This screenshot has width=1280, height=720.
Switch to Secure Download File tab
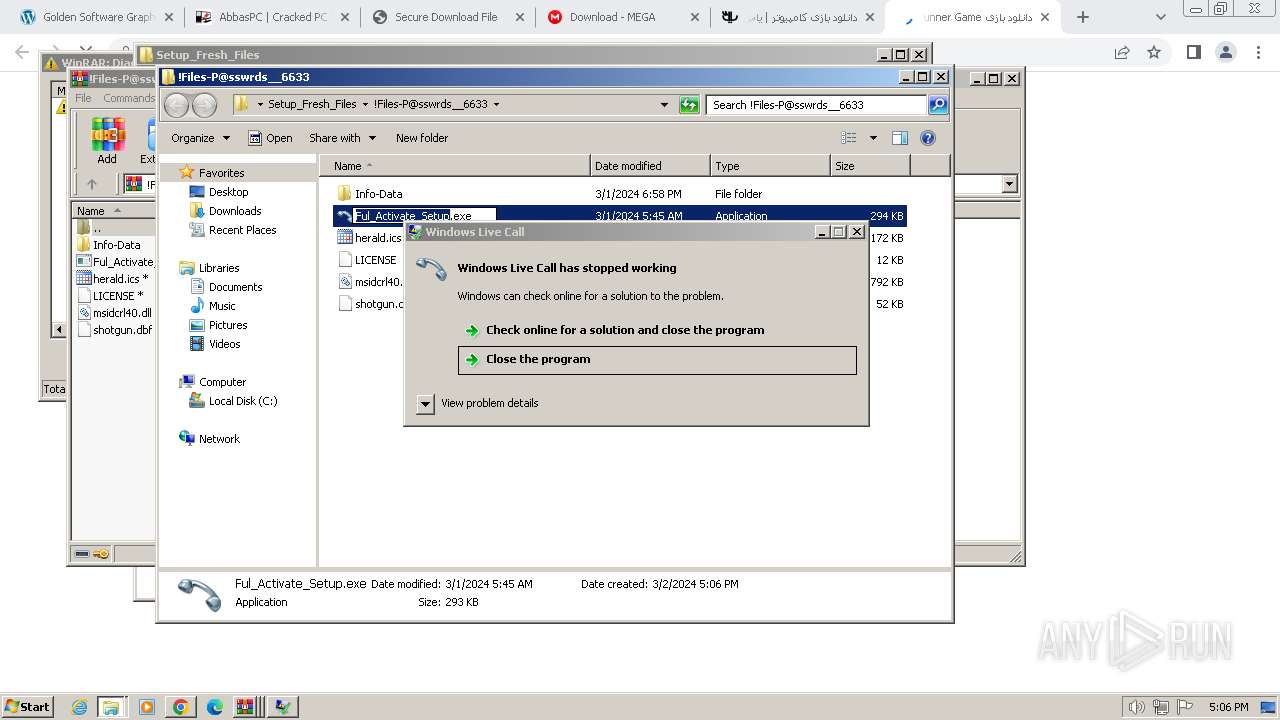click(446, 17)
